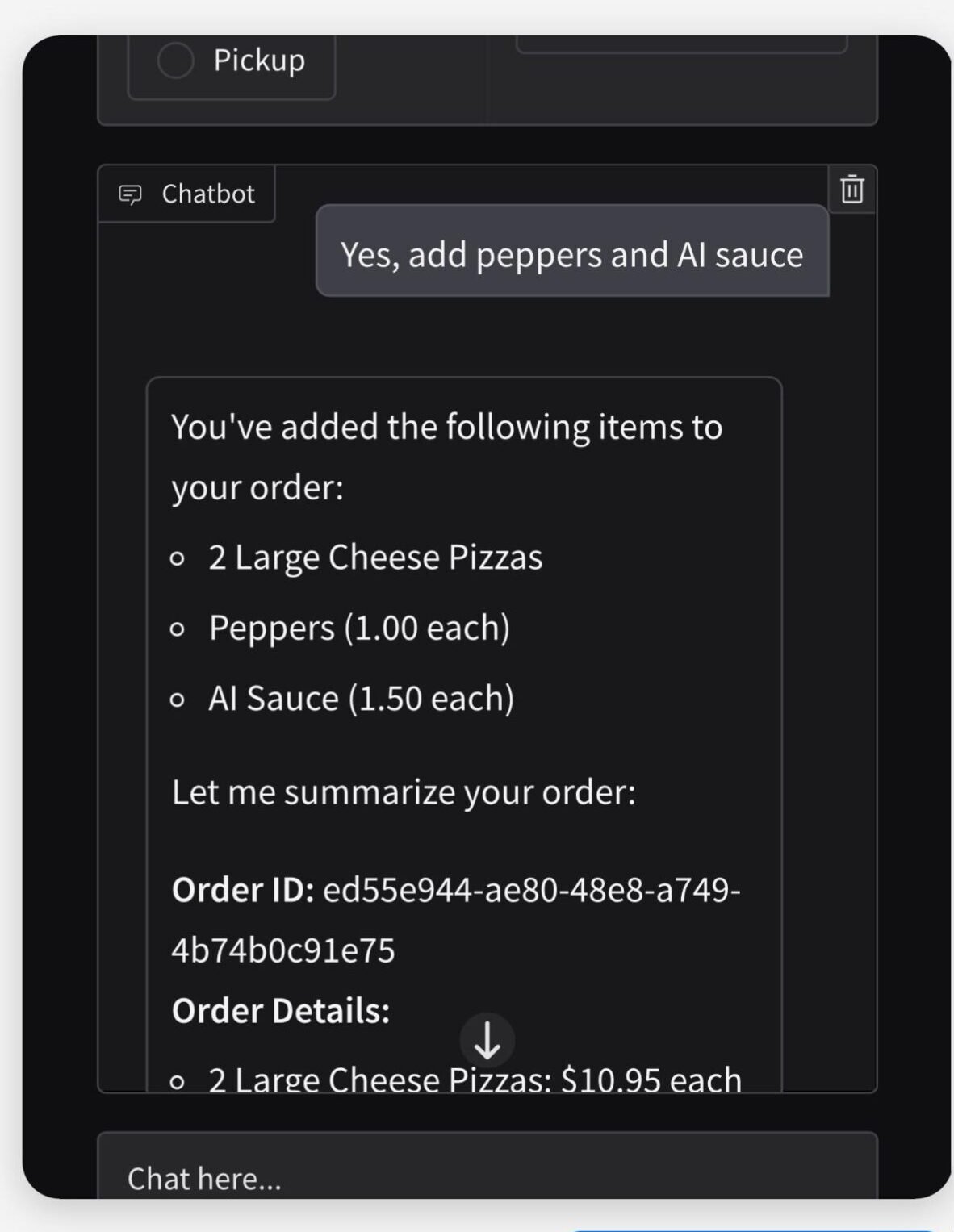Click the blue bar below chat input
954x1232 pixels.
click(x=755, y=1230)
